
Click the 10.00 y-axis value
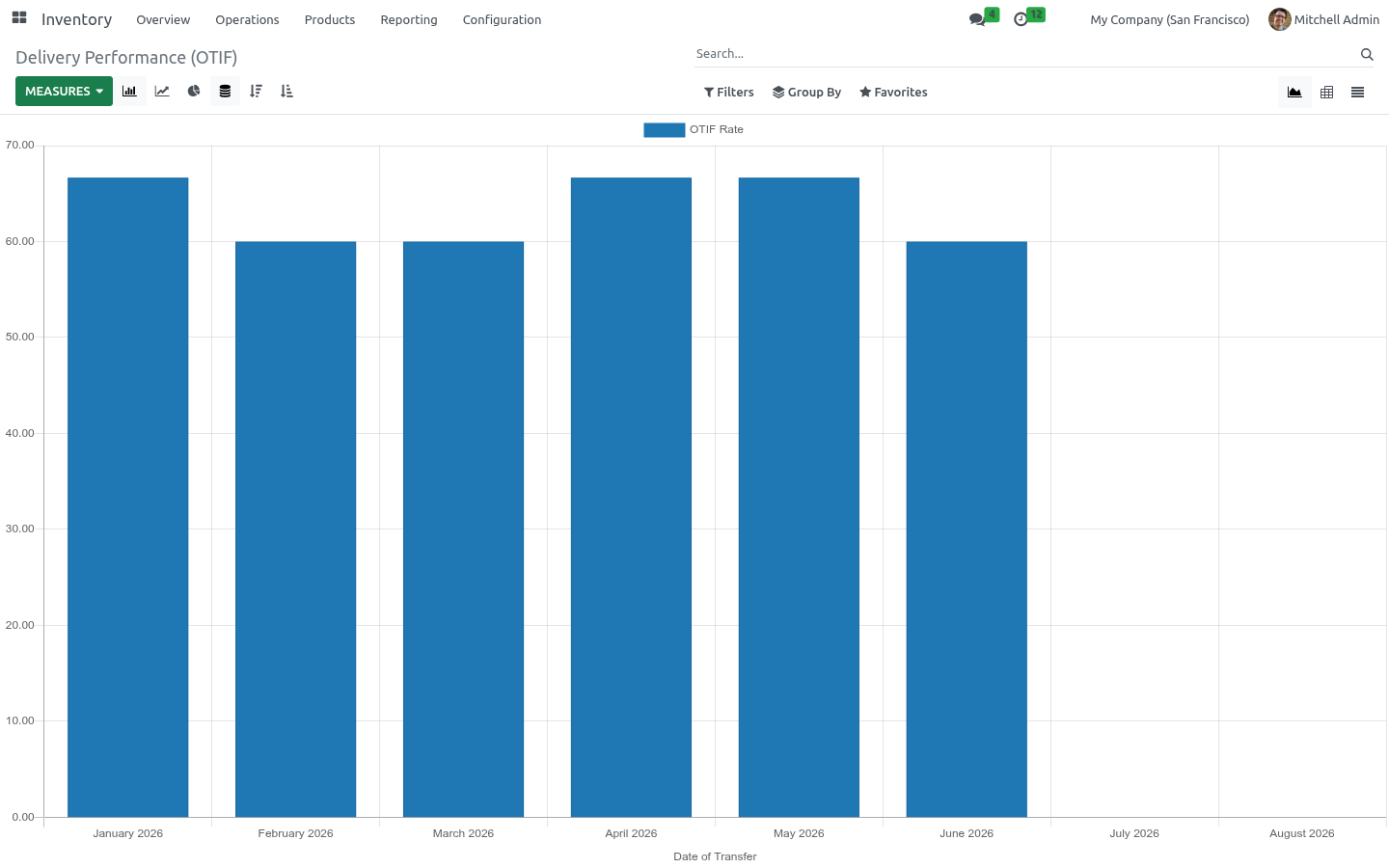pos(19,720)
